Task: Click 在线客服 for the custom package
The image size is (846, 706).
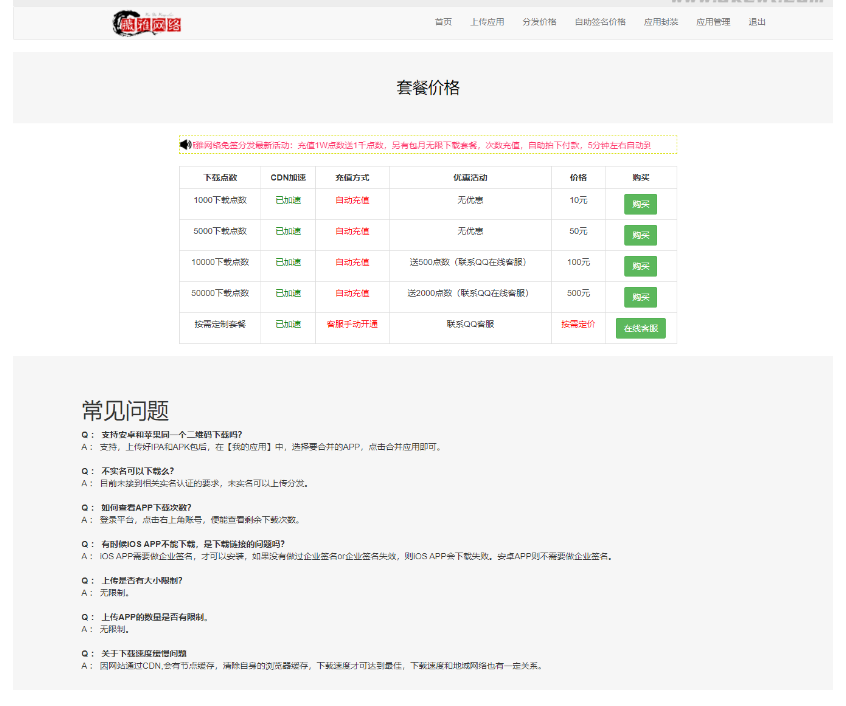Action: 639,328
